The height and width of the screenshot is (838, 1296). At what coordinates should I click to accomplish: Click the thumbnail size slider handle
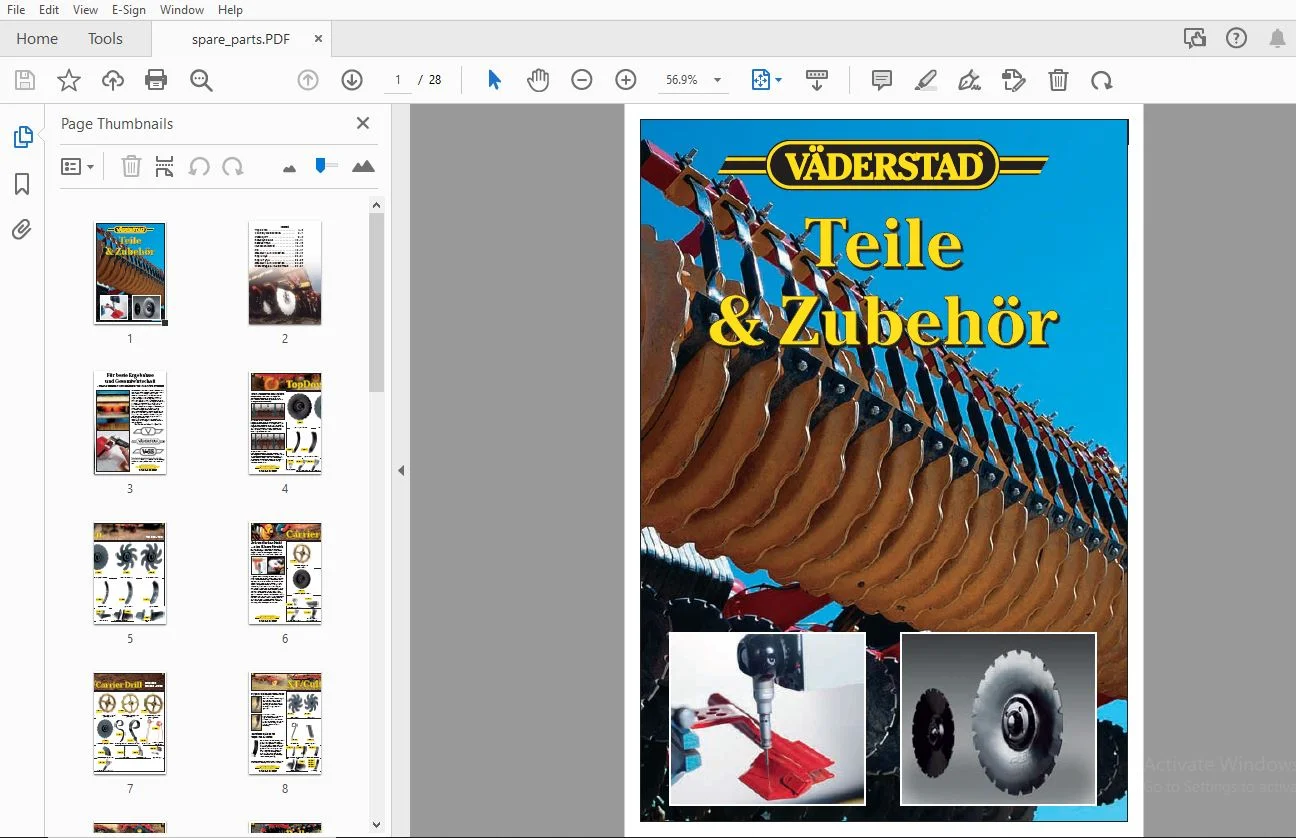click(x=321, y=165)
